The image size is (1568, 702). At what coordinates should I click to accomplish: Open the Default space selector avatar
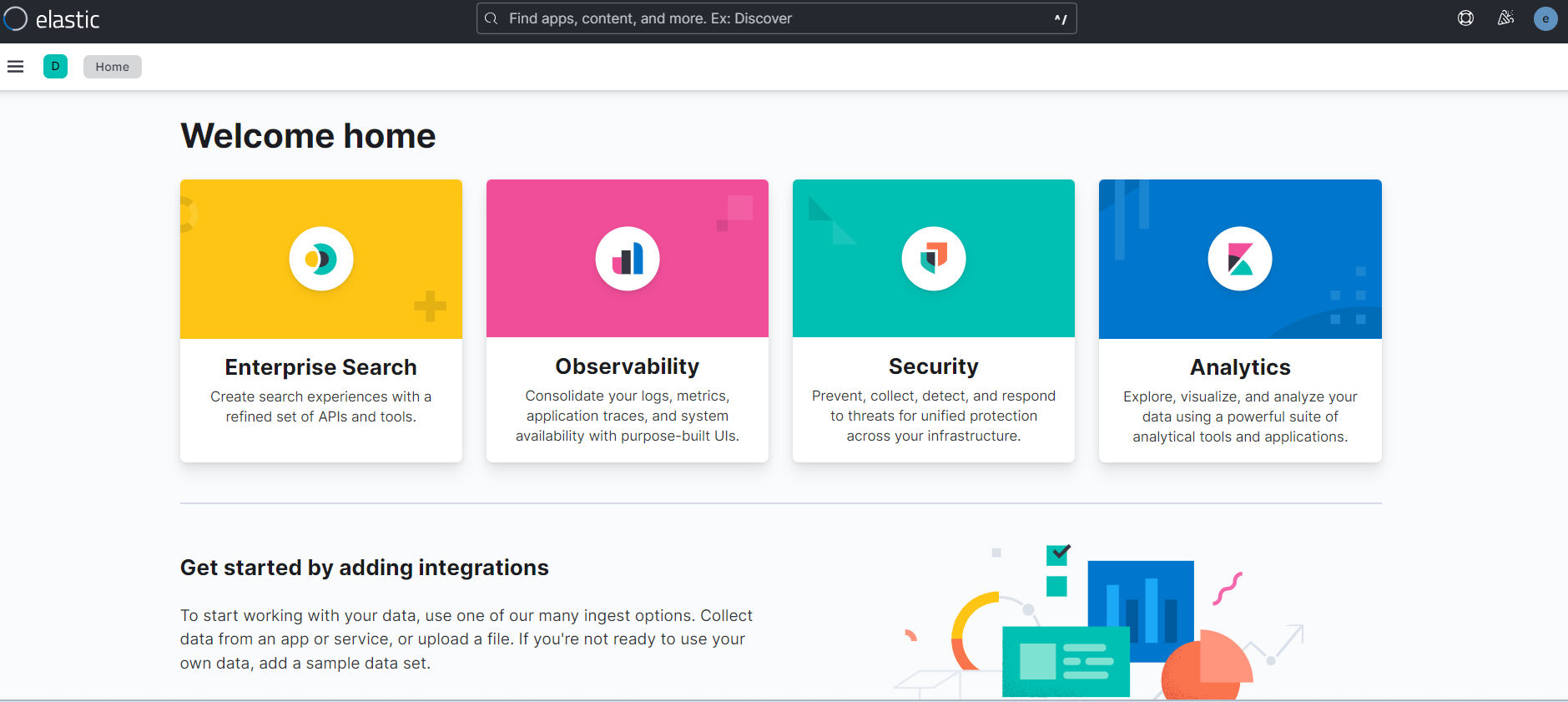[x=55, y=67]
